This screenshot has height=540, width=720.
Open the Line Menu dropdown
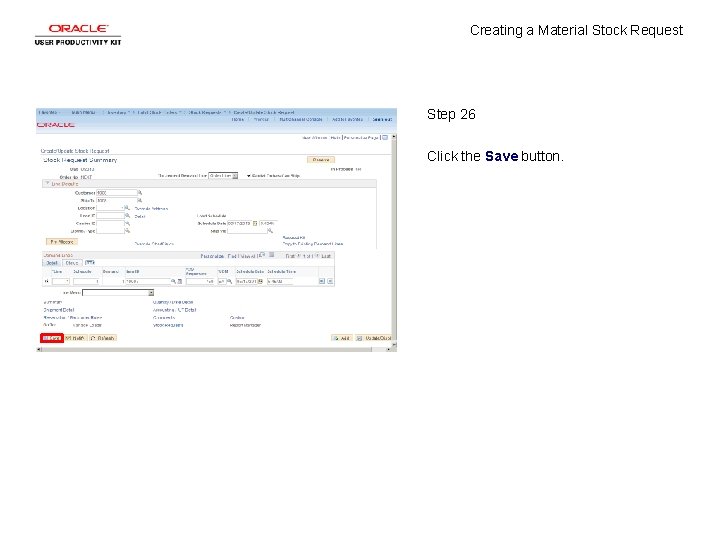pyautogui.click(x=118, y=292)
